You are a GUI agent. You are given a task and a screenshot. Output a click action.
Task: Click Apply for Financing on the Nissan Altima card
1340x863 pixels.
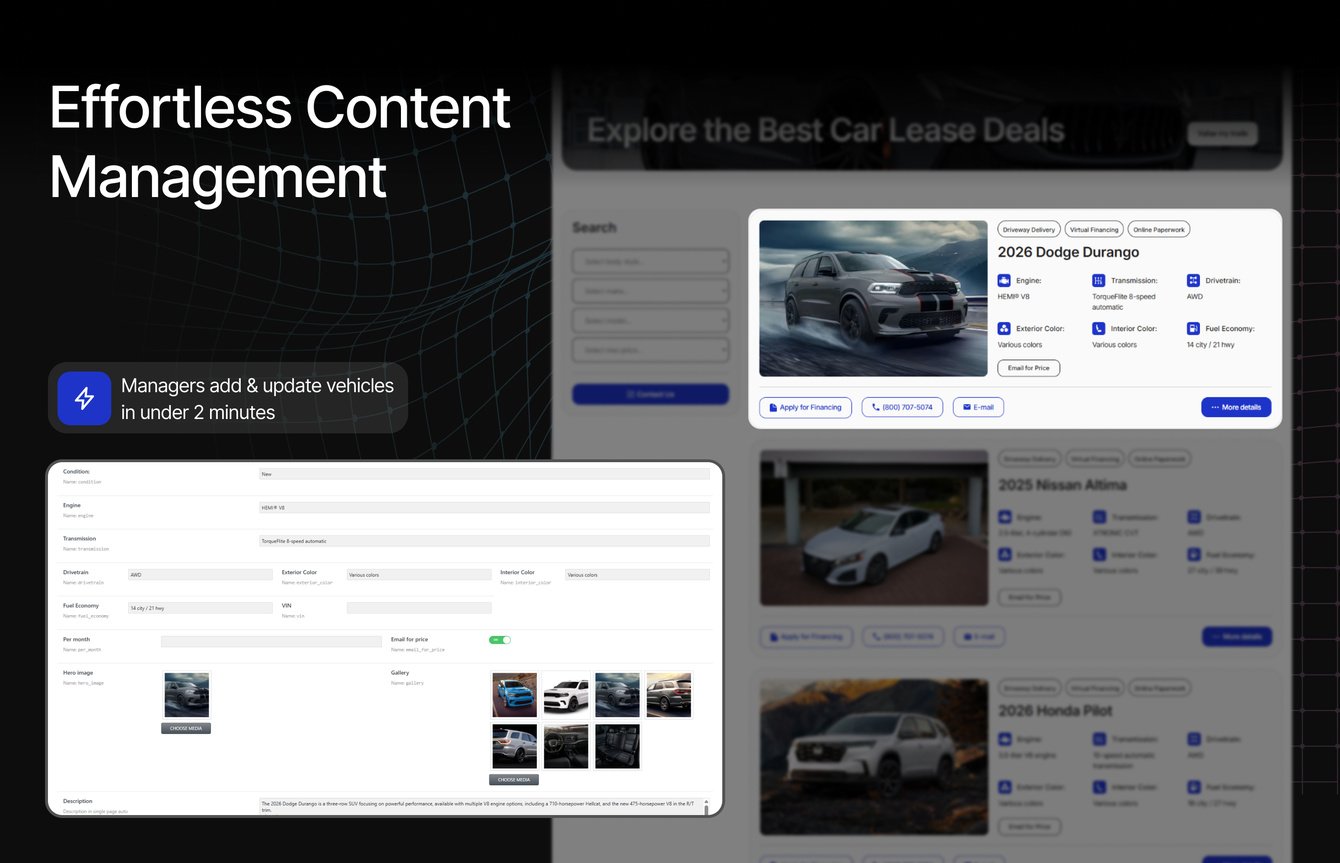coord(805,636)
